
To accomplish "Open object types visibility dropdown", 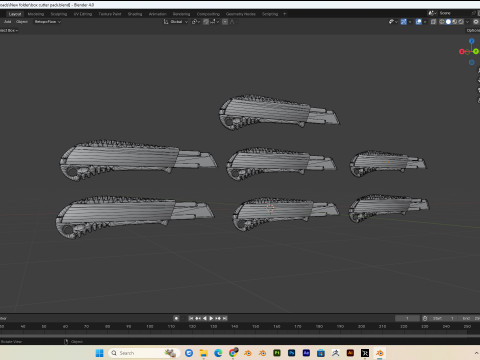I will pos(393,22).
